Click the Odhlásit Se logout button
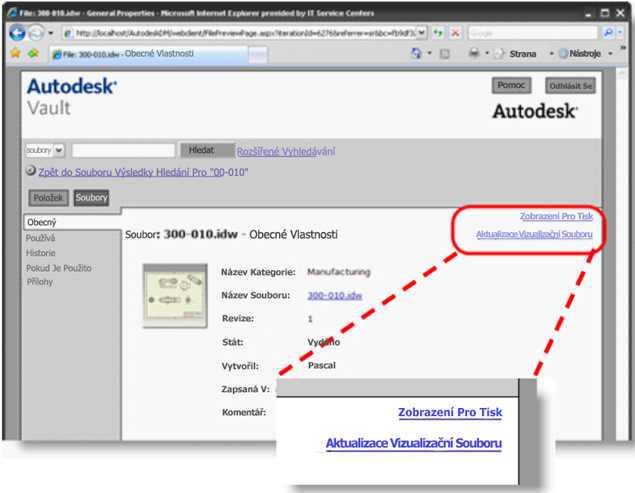 point(570,86)
